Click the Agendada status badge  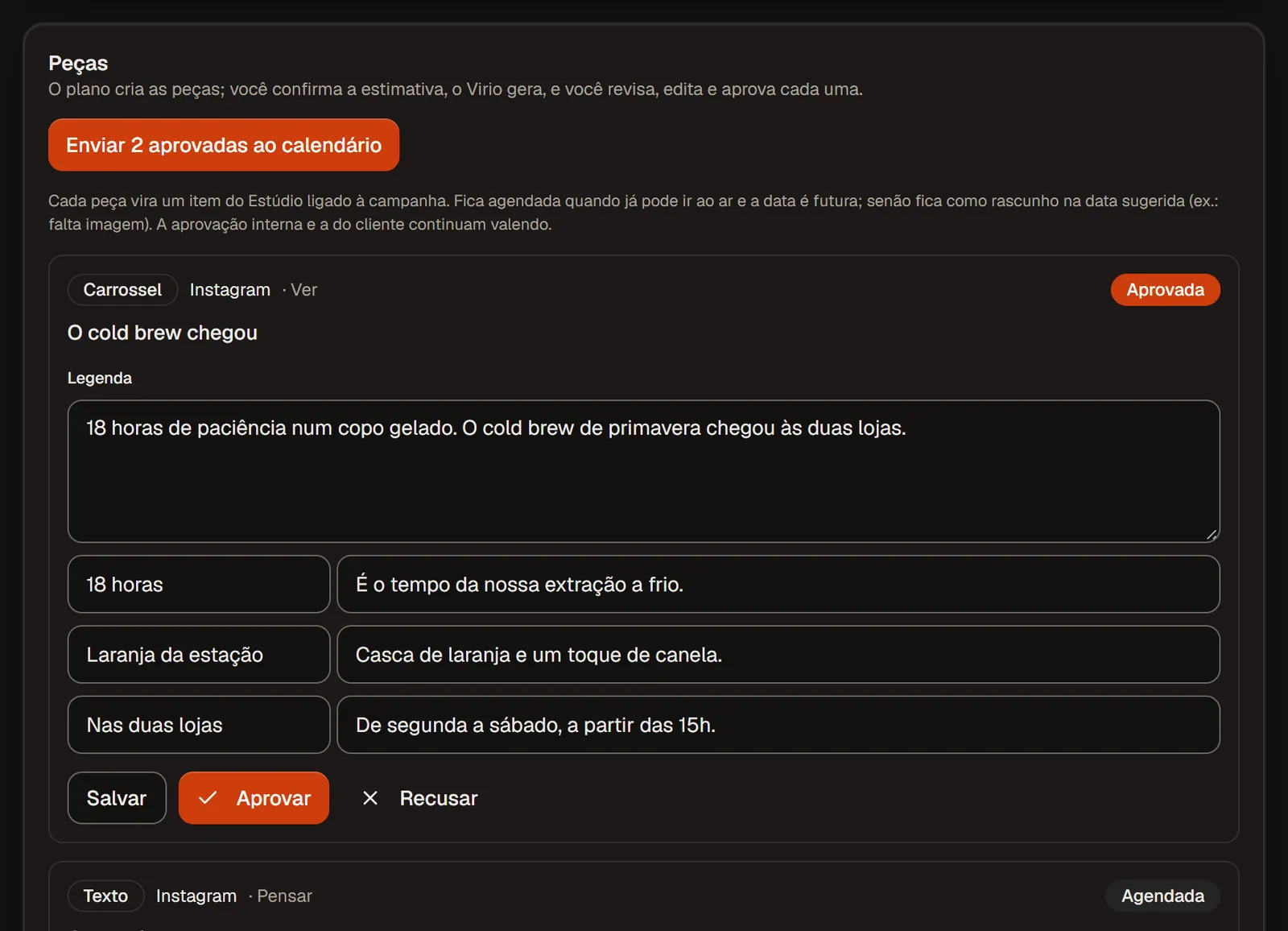pyautogui.click(x=1162, y=896)
